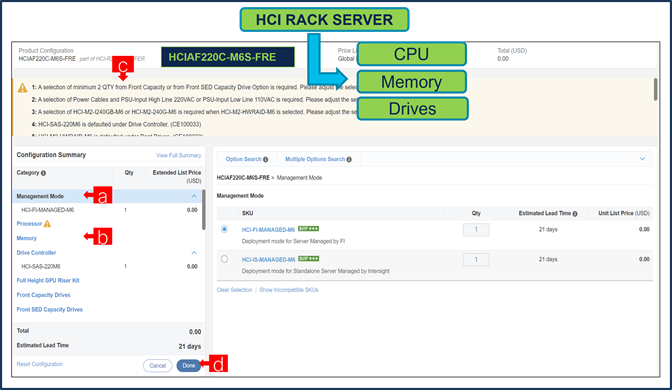The width and height of the screenshot is (672, 390).
Task: Click Show Incompatible SKUs link
Action: point(289,290)
